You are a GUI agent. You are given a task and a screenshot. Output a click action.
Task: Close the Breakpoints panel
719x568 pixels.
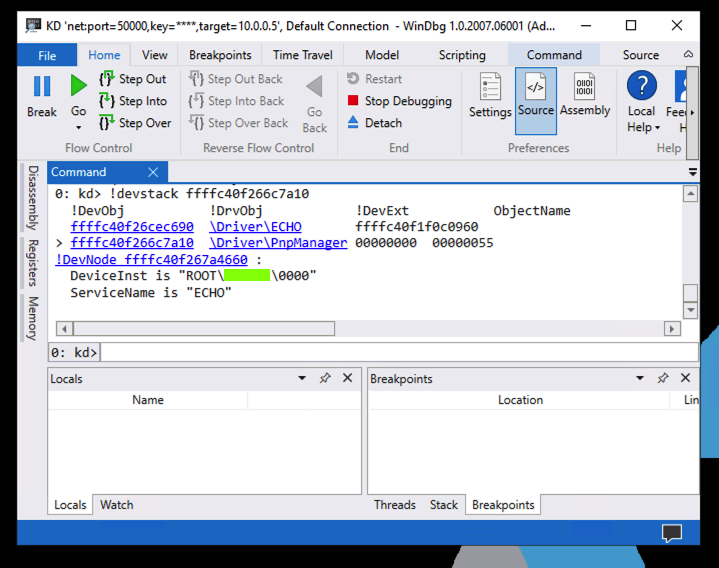click(686, 378)
